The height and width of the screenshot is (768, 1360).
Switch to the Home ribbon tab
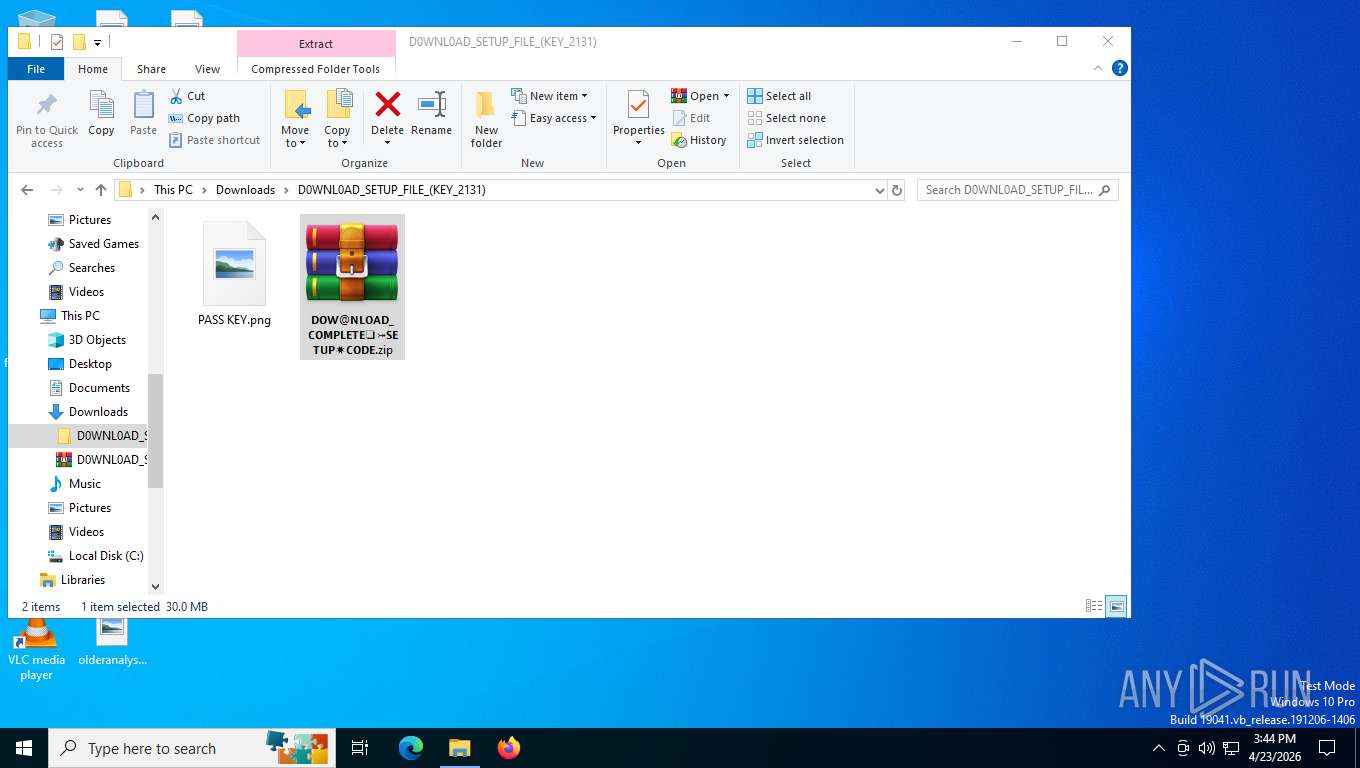pos(93,69)
